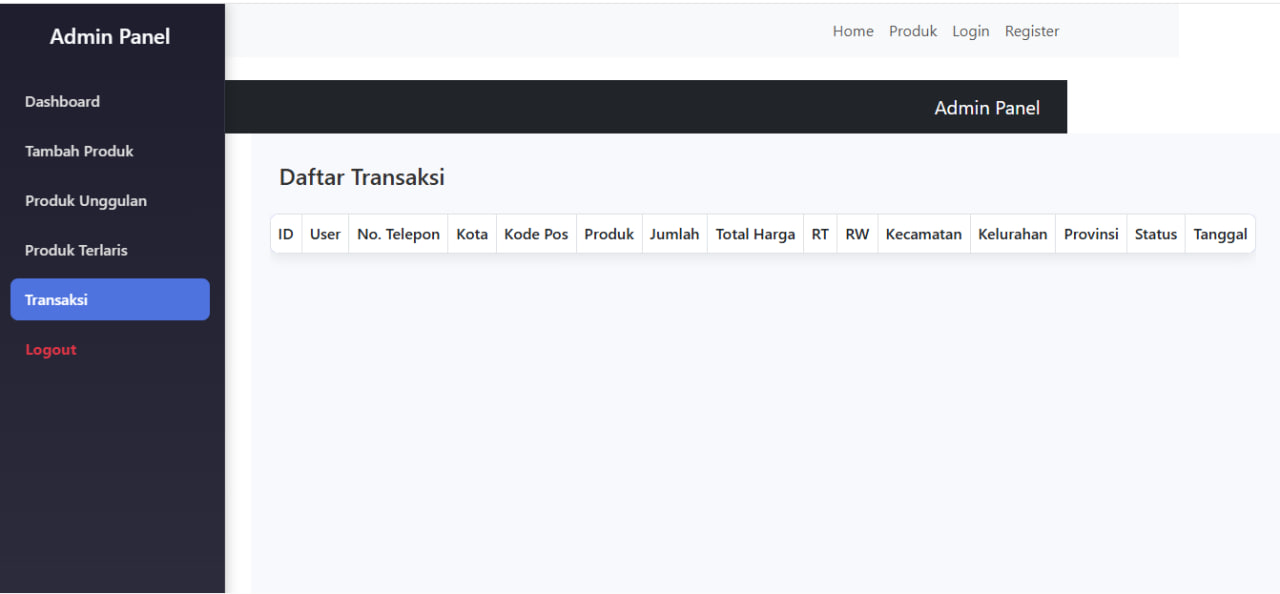Open the Dashboard sidebar item
Viewport: 1280px width, 594px height.
(62, 101)
